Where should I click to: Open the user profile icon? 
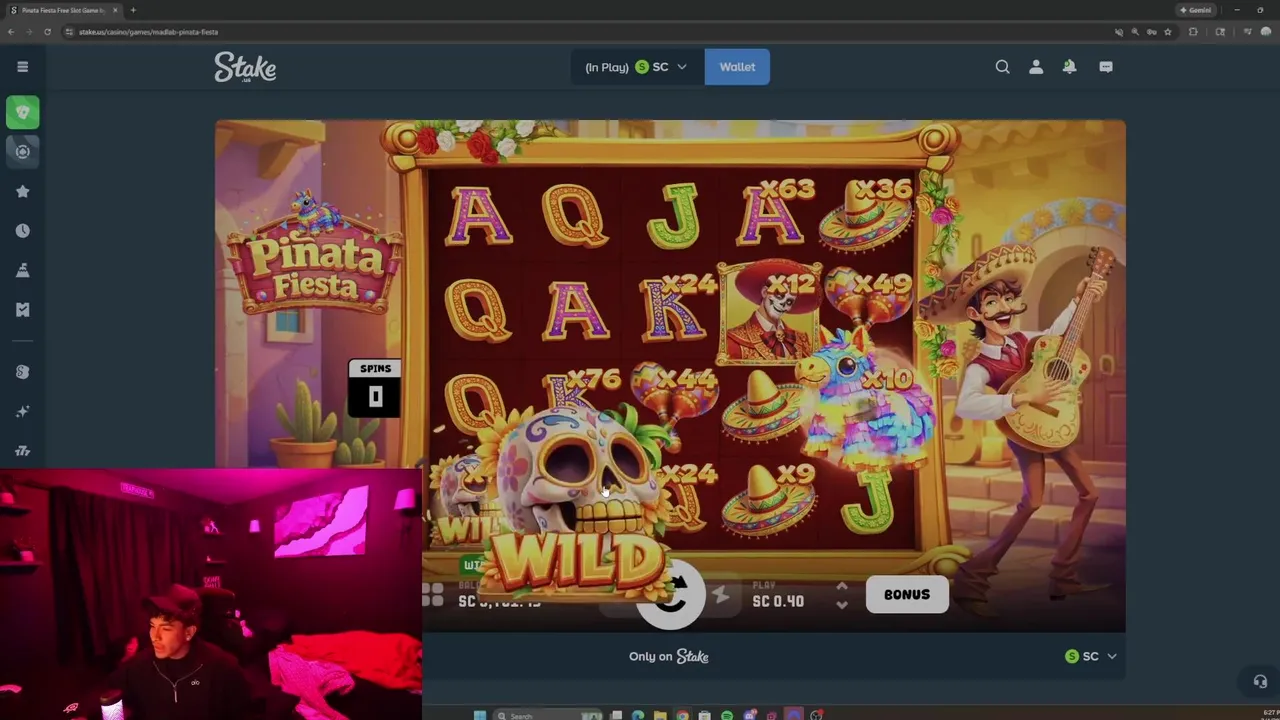click(x=1036, y=67)
